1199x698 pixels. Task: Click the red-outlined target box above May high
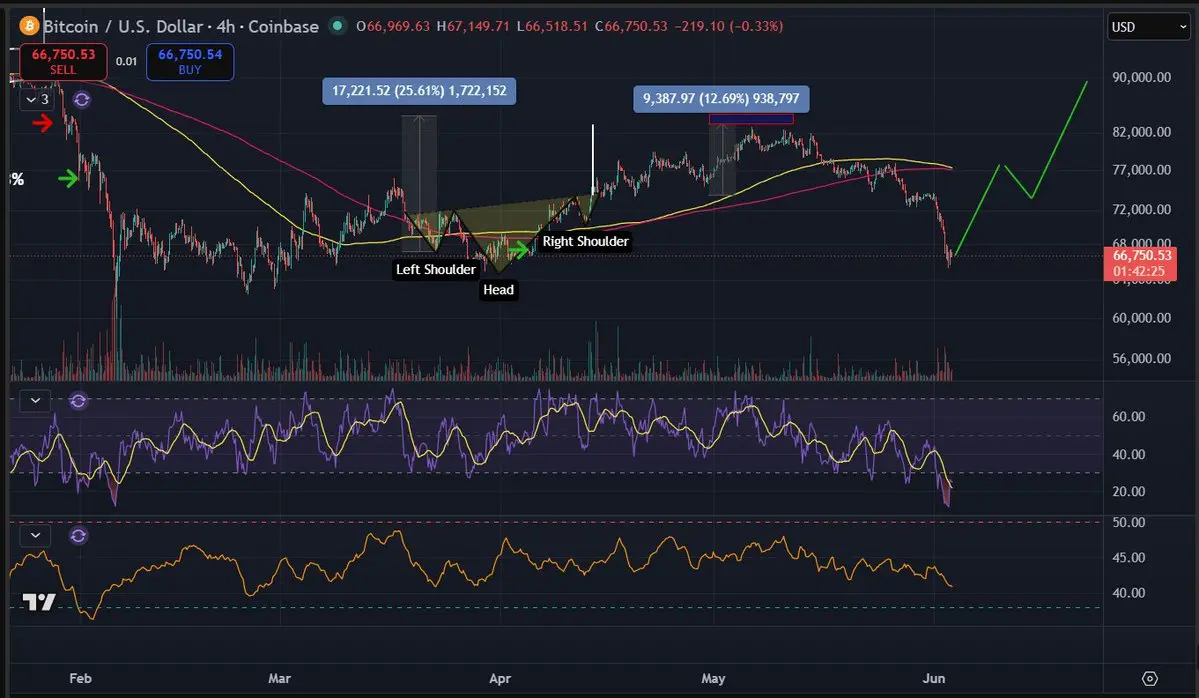(751, 118)
